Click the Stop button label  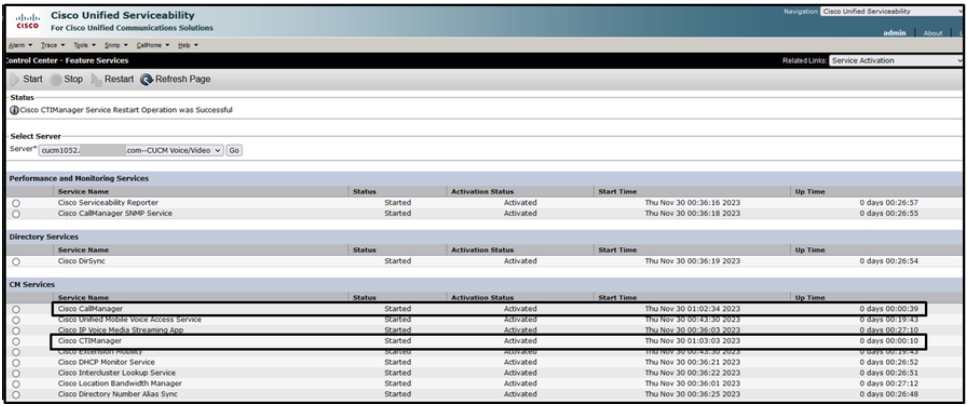[73, 79]
